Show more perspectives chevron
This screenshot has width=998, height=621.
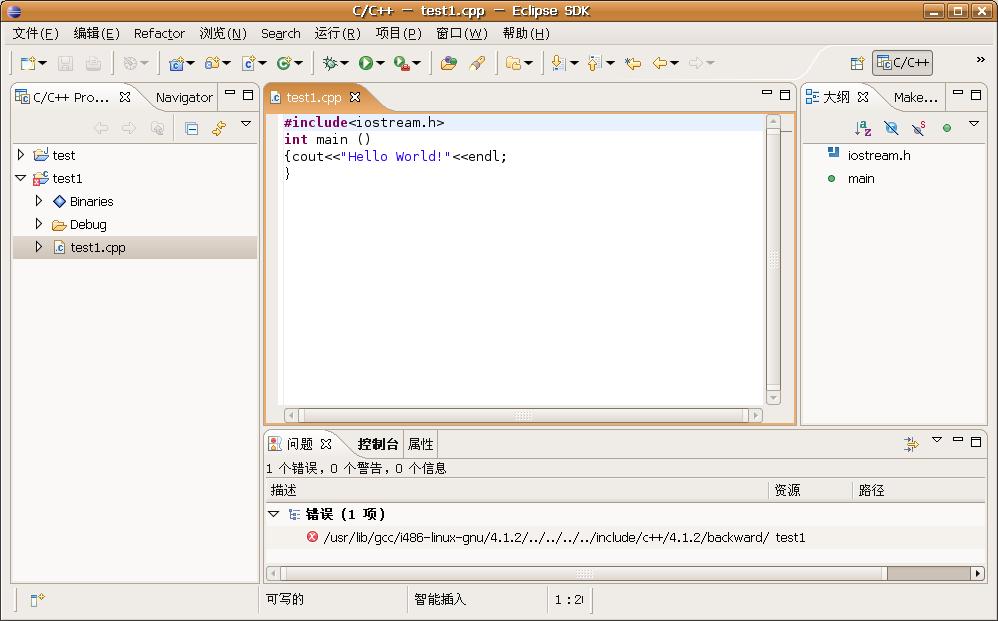(x=980, y=60)
